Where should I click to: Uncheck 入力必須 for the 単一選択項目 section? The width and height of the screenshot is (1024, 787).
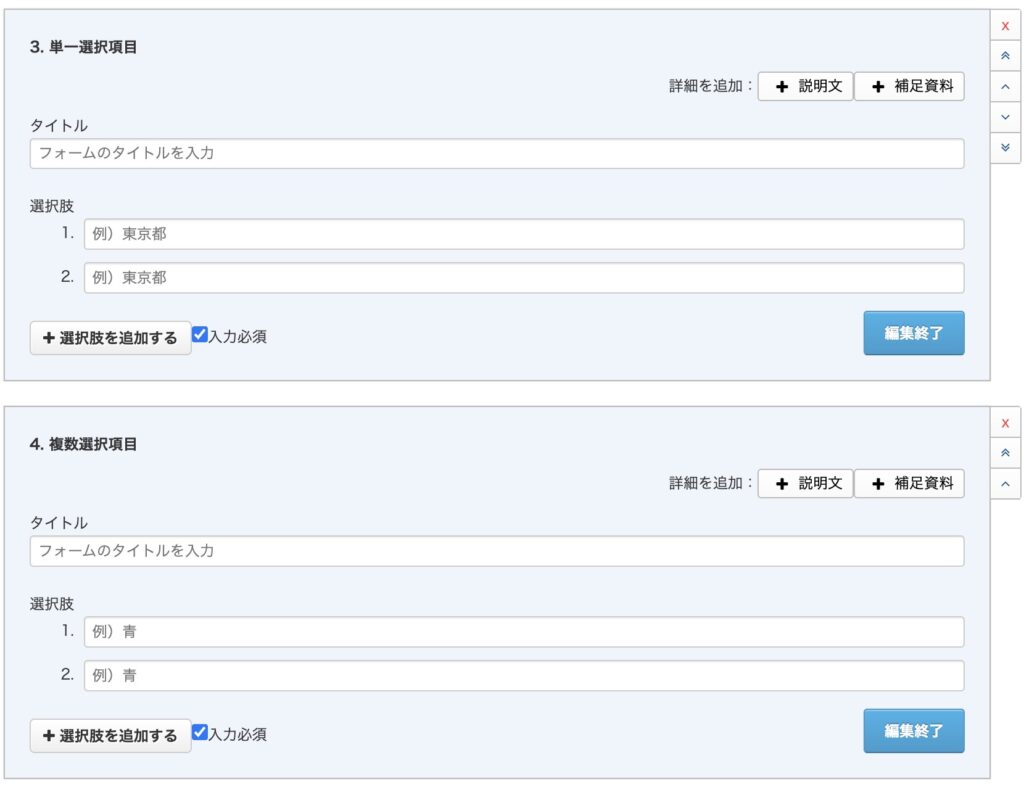click(200, 335)
